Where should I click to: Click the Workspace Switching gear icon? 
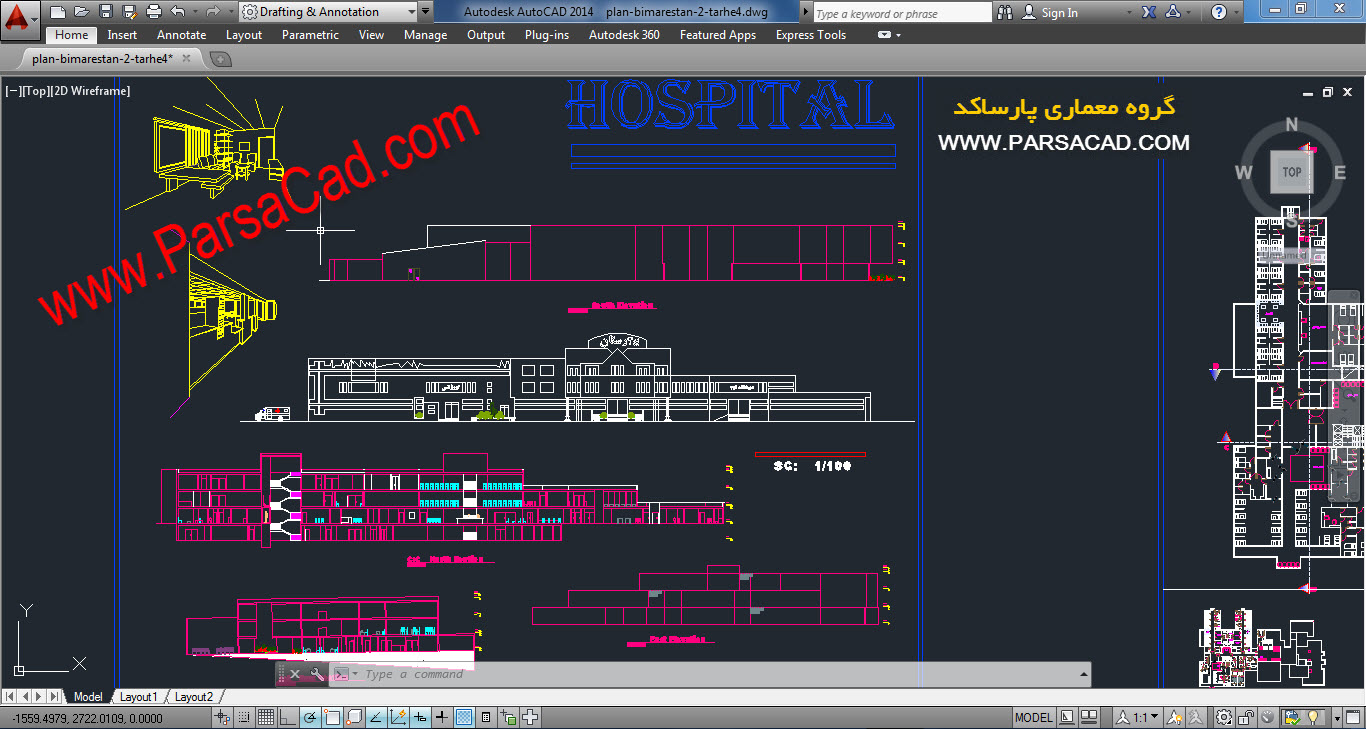[x=1224, y=717]
